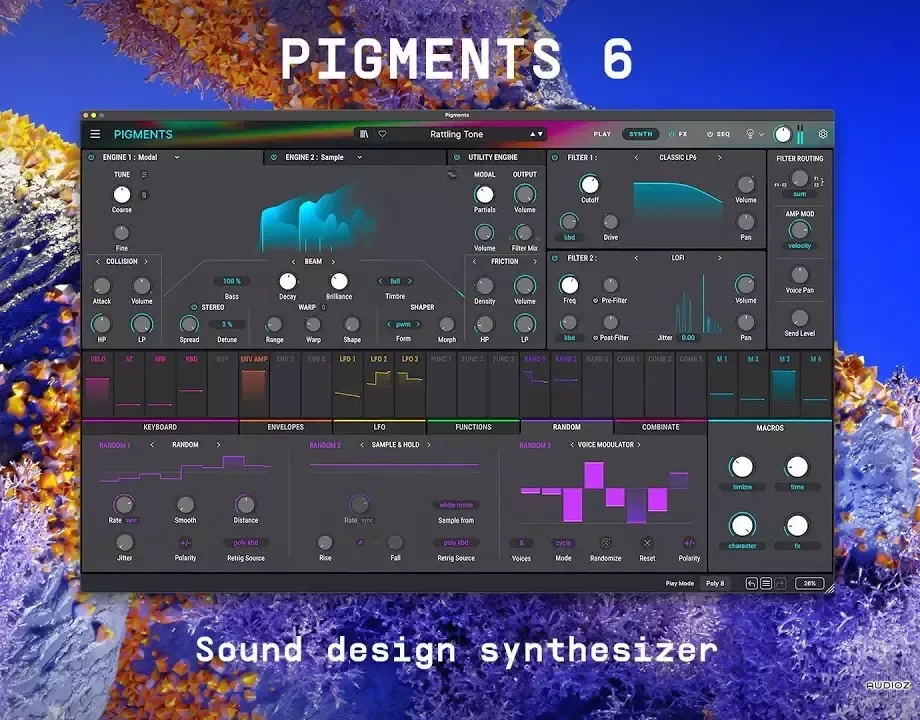Switch to the FUNCTIONS tab

[x=473, y=427]
